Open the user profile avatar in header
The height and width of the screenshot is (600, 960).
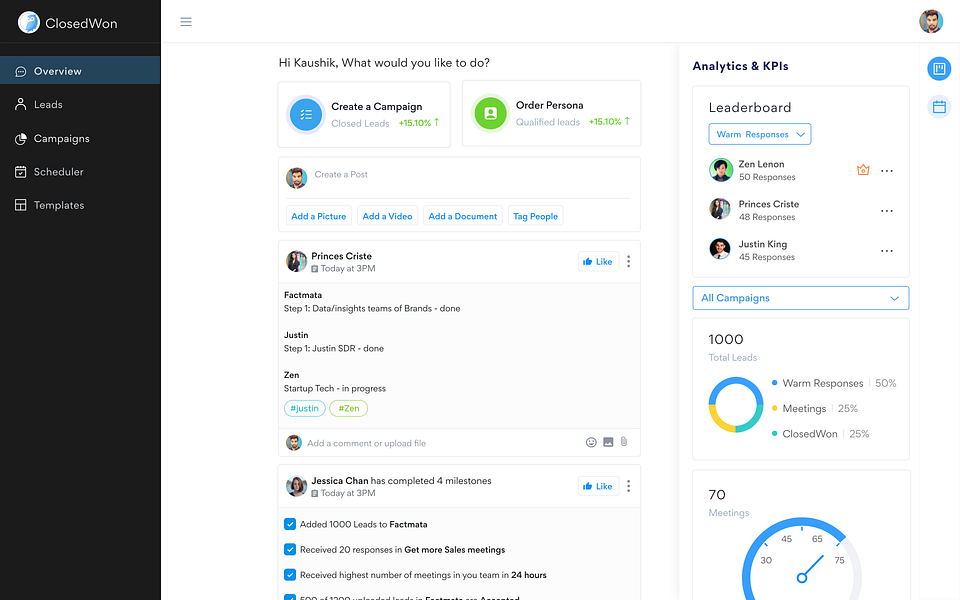pos(931,21)
